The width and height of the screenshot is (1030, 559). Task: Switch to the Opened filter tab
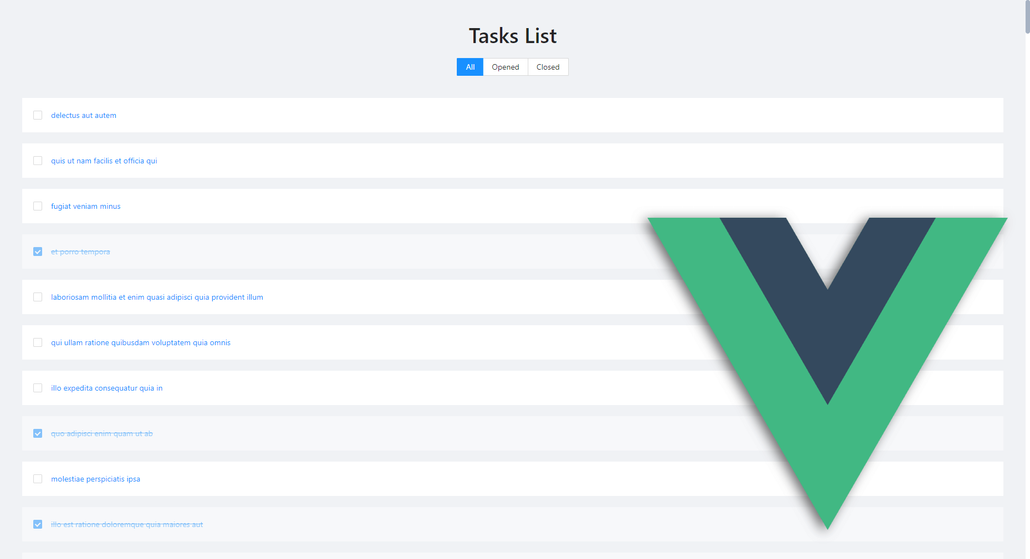pos(505,67)
